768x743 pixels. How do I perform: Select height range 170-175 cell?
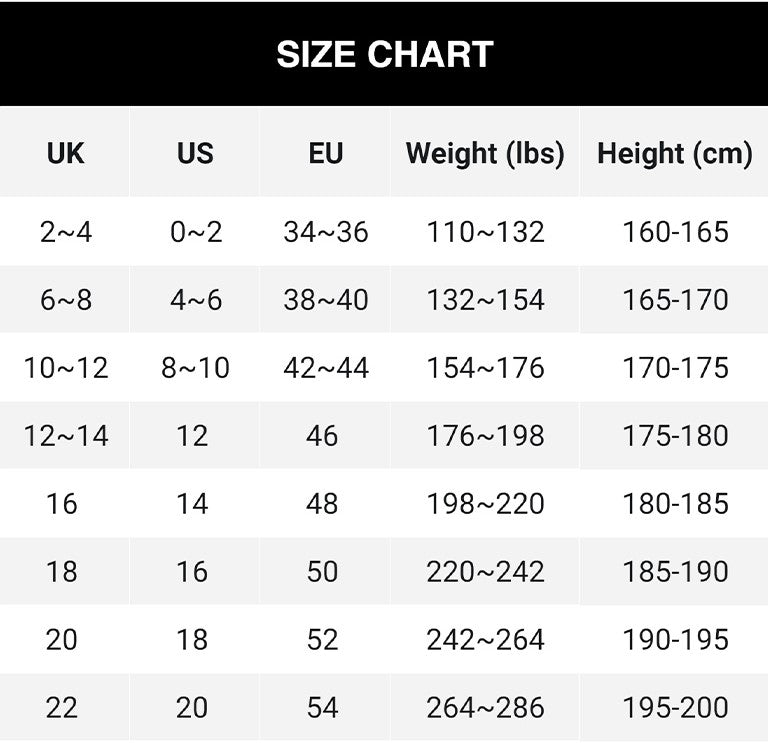tap(676, 368)
